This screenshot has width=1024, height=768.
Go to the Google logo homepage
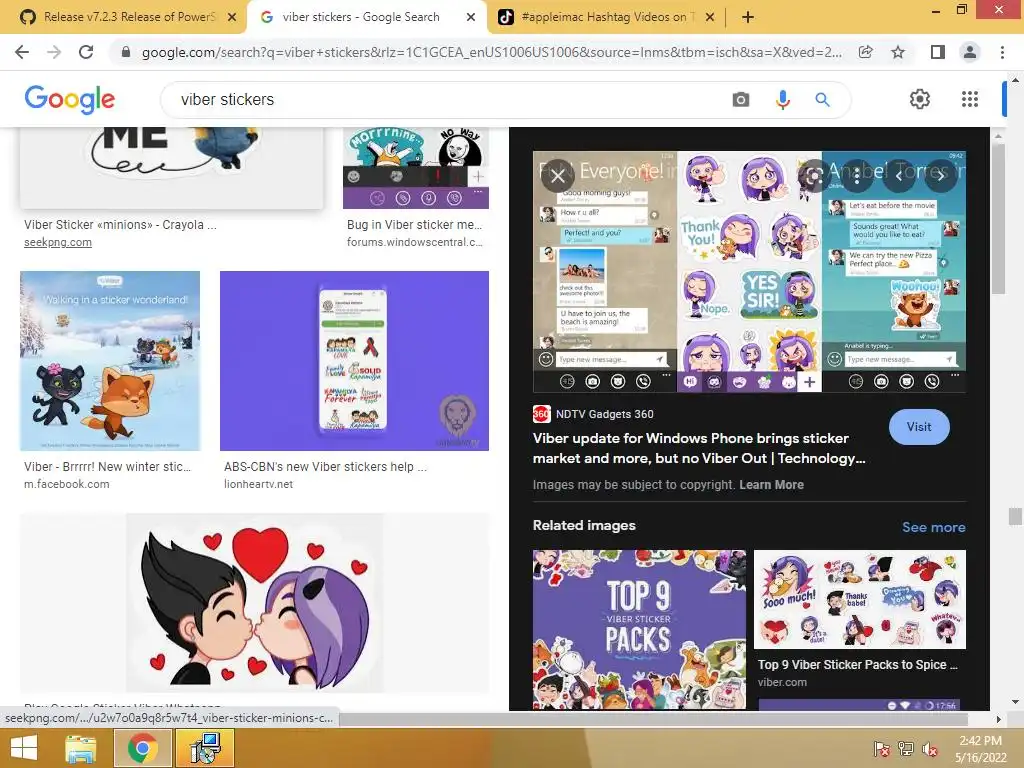point(70,100)
